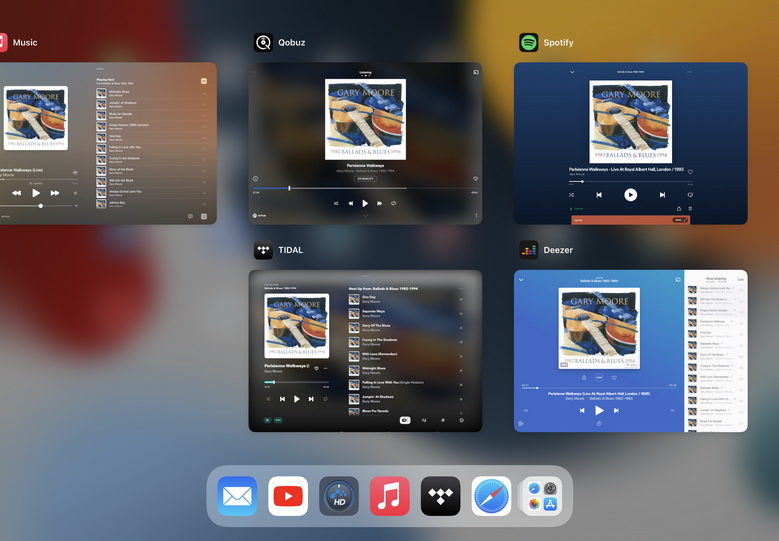This screenshot has height=541, width=779.
Task: Toggle shuffle in Qobuz player
Action: (x=336, y=203)
